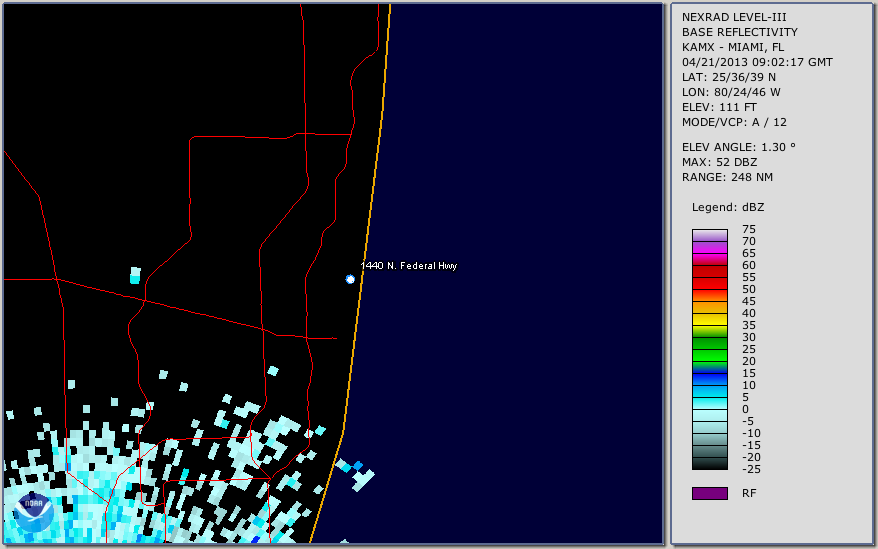The width and height of the screenshot is (878, 549).
Task: Click the BASE REFLECTIVITY product text
Action: 740,32
